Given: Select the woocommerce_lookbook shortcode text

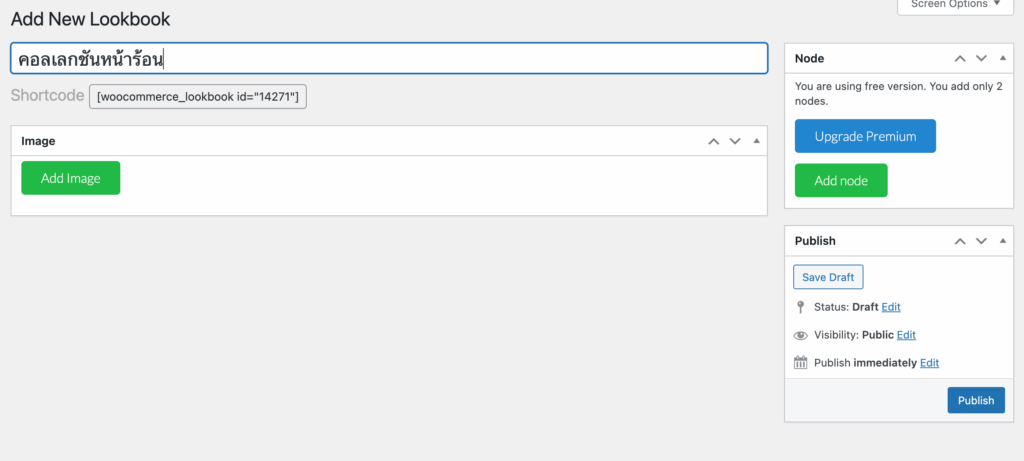Looking at the screenshot, I should (x=198, y=97).
